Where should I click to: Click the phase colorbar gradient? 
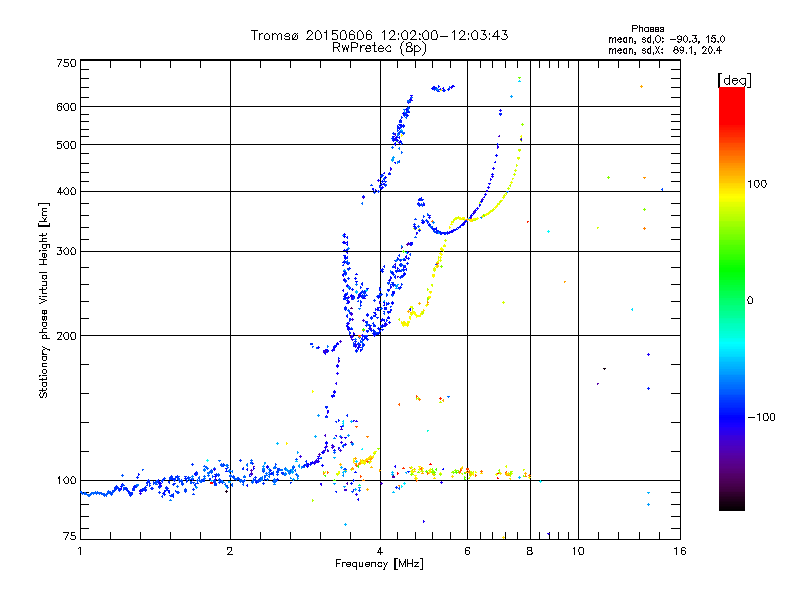pyautogui.click(x=732, y=298)
